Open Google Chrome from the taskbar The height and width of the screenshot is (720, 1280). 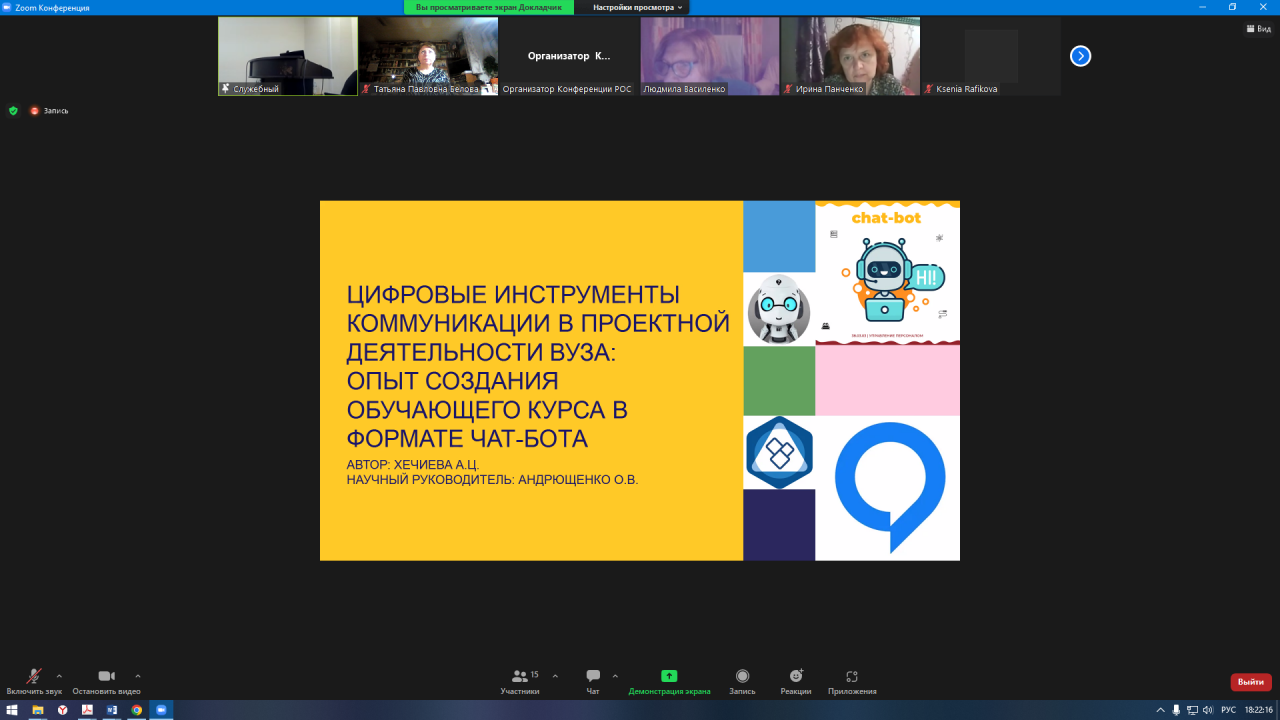pyautogui.click(x=137, y=710)
